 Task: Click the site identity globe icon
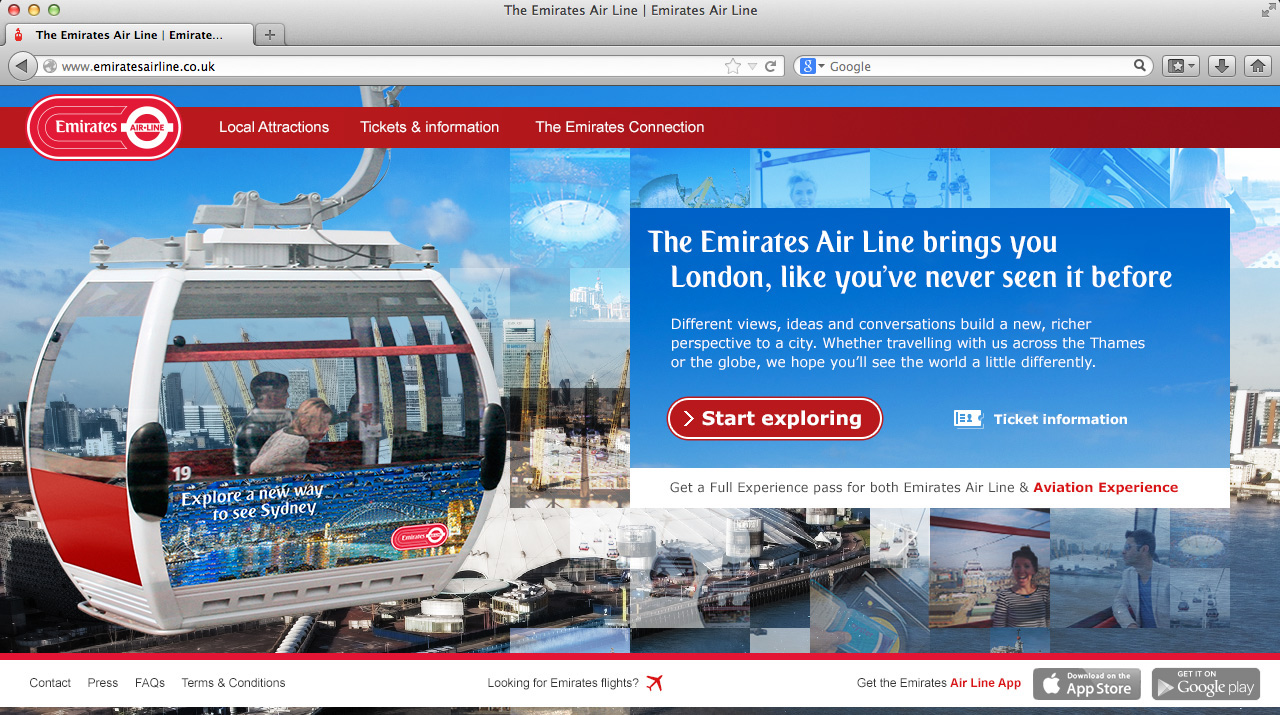point(49,66)
